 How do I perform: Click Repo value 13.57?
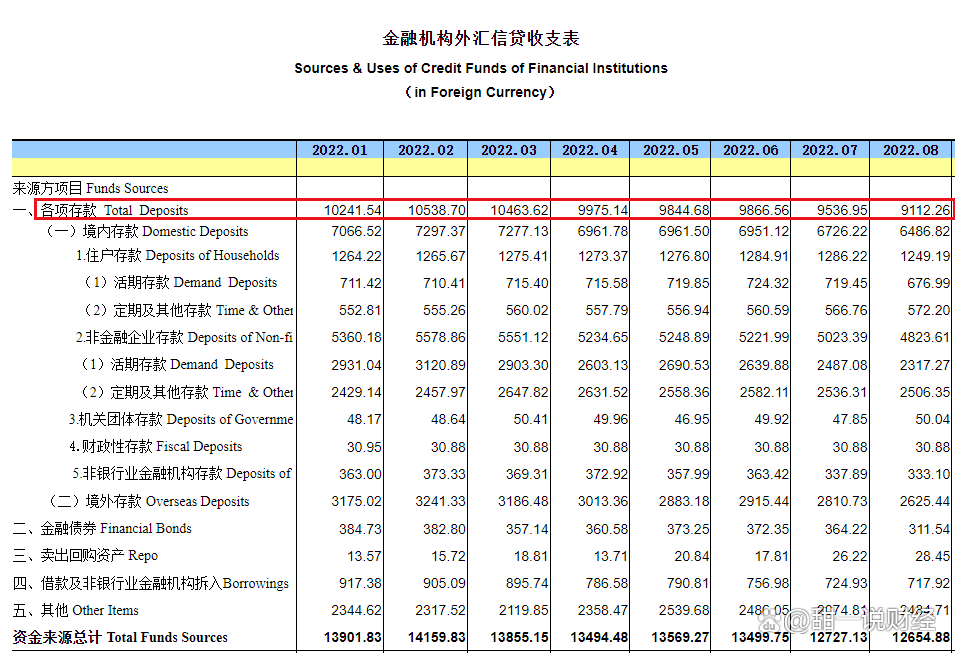point(364,556)
